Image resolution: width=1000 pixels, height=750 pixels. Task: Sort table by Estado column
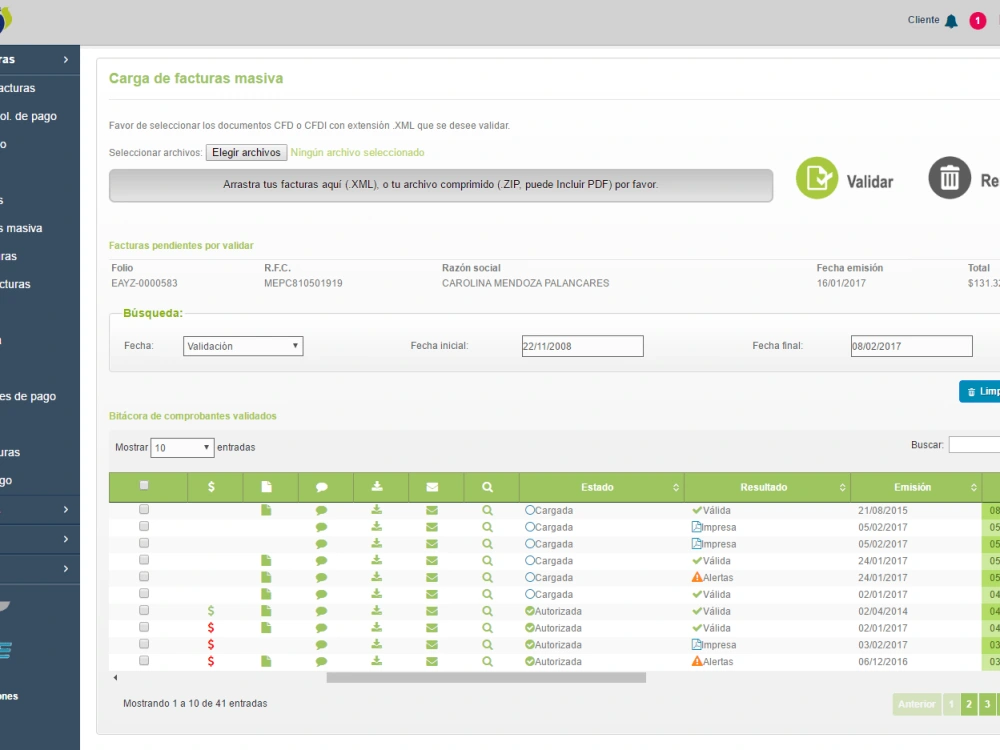tap(601, 487)
